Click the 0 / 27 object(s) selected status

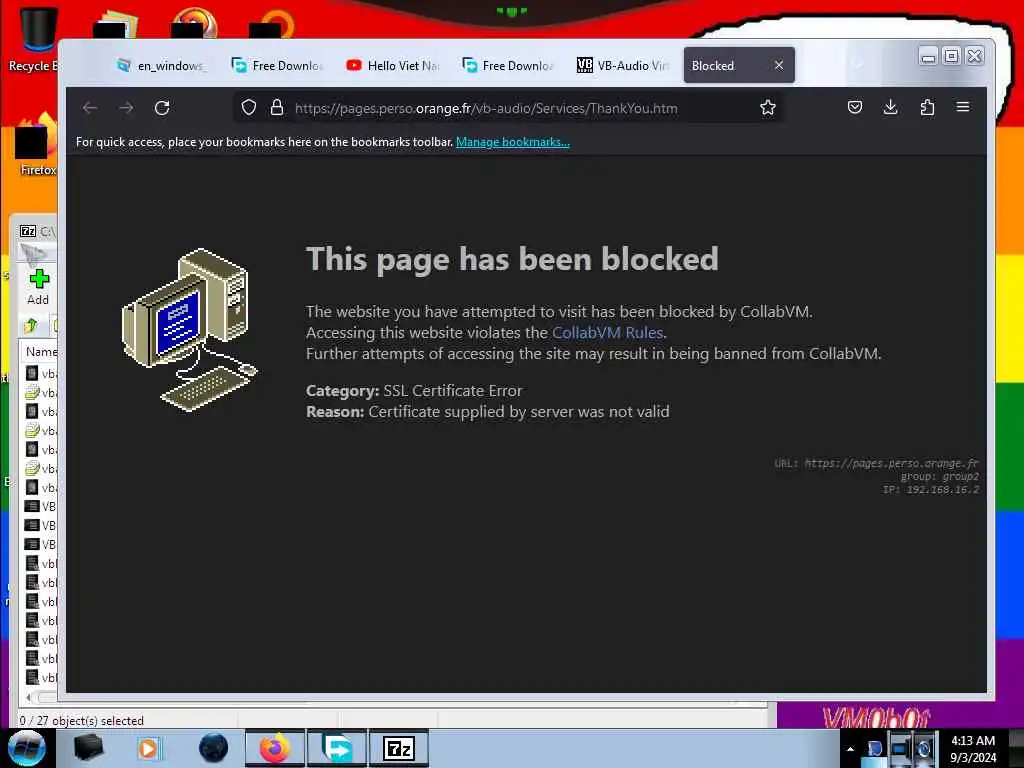tap(81, 720)
